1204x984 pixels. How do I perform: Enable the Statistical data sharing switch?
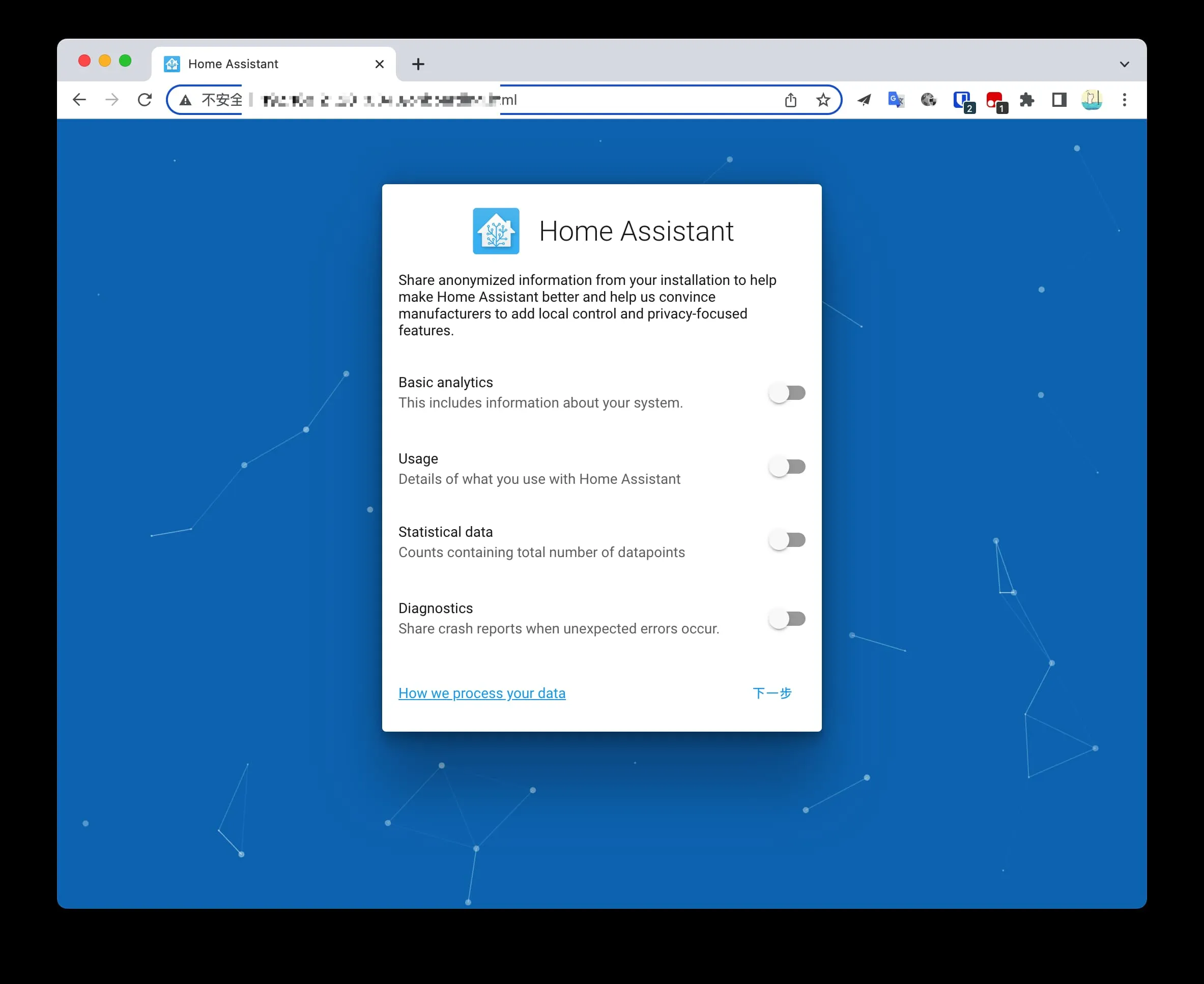tap(787, 540)
